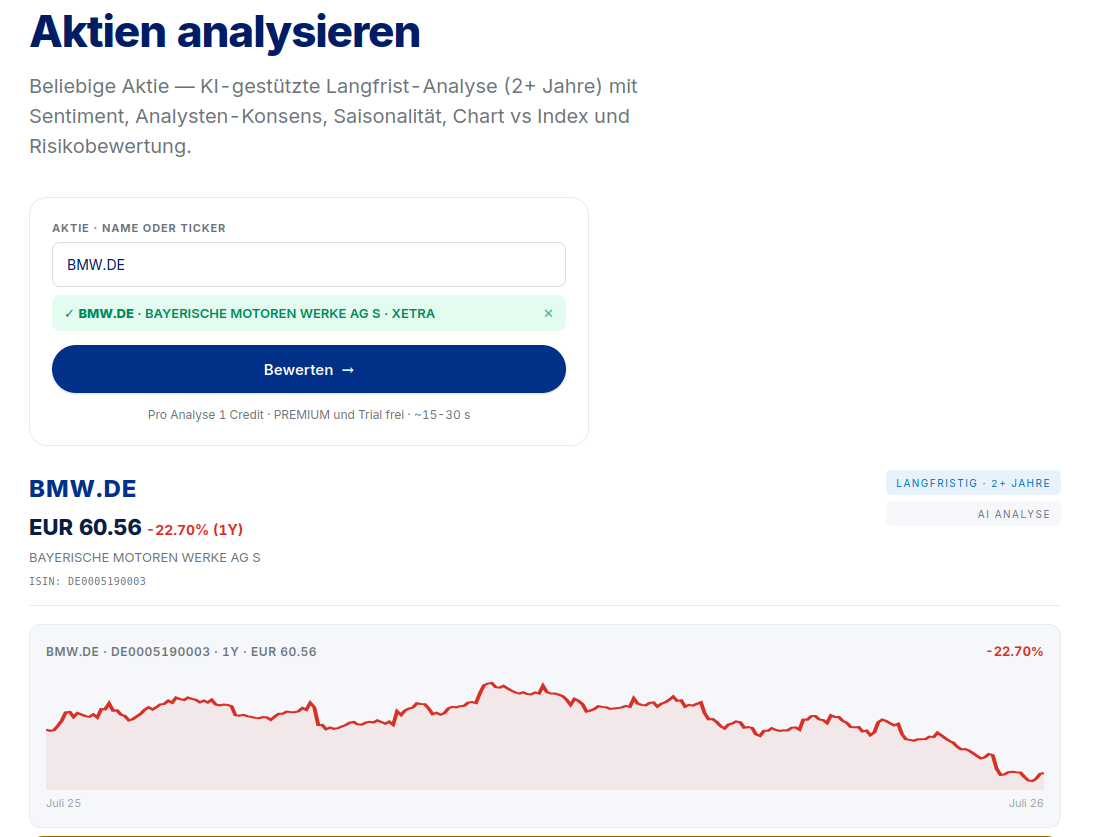Click the AI ANALYSE badge
This screenshot has width=1096, height=837.
click(x=973, y=514)
